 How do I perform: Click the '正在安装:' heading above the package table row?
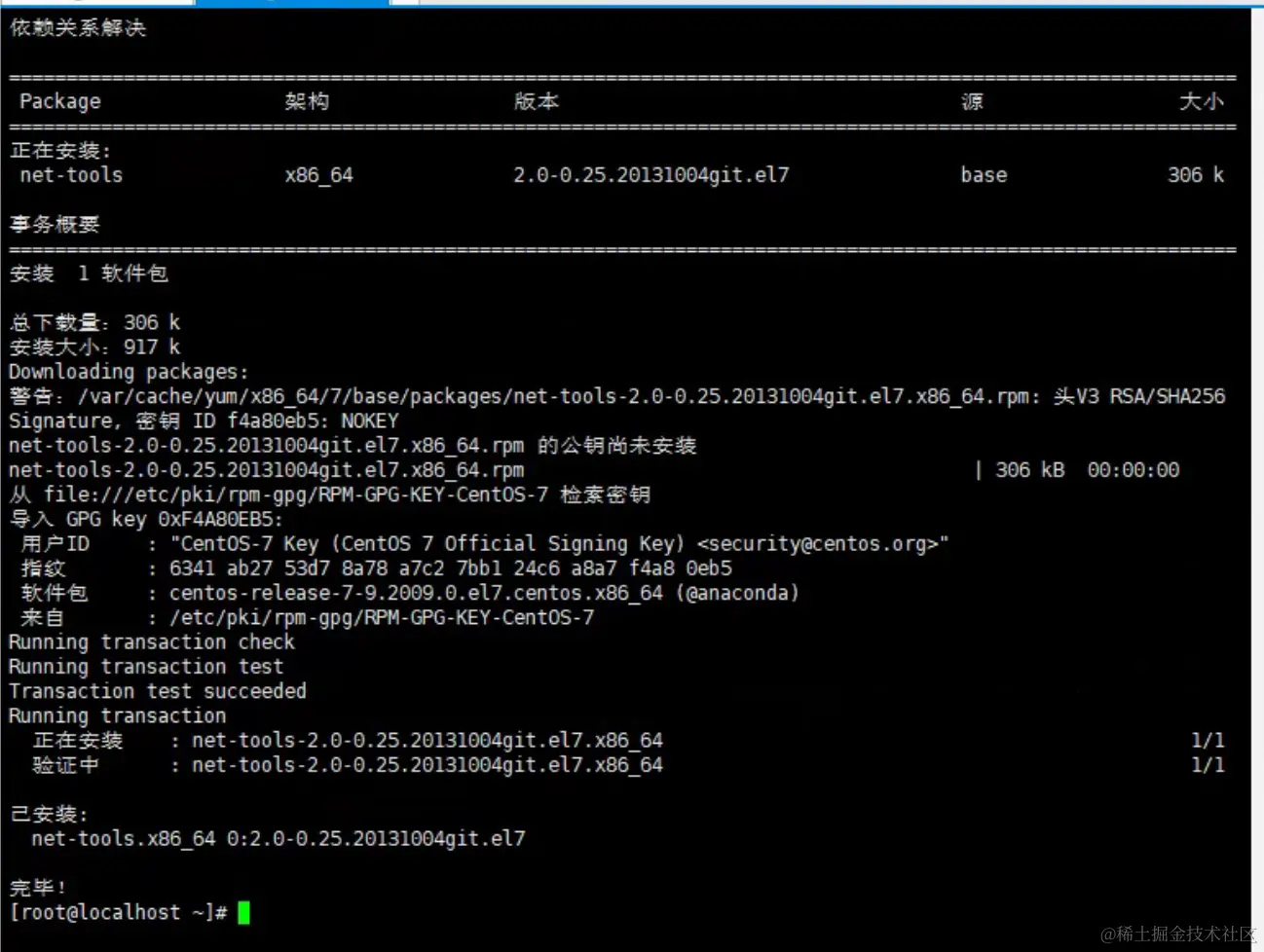point(60,151)
